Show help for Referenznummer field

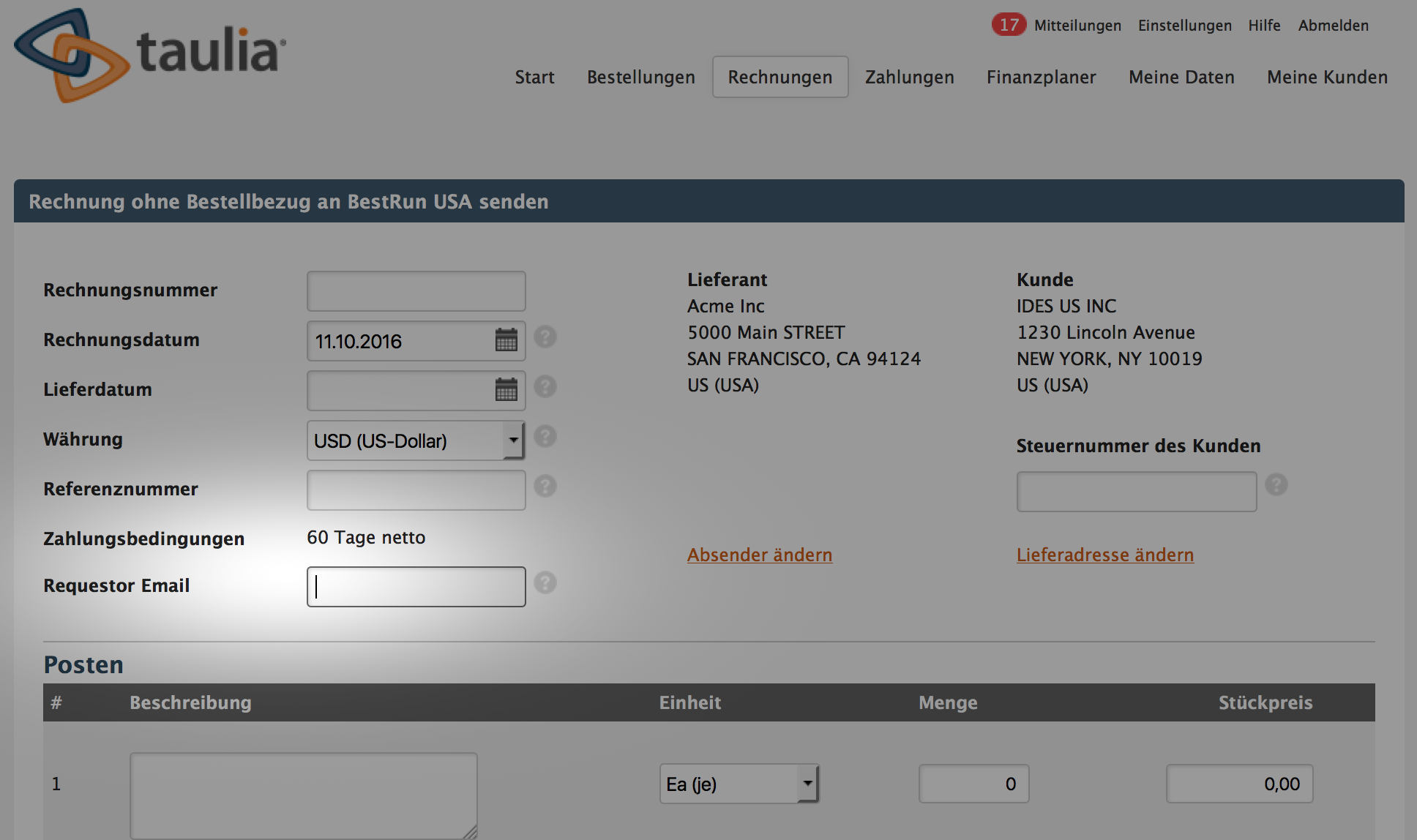[x=545, y=486]
